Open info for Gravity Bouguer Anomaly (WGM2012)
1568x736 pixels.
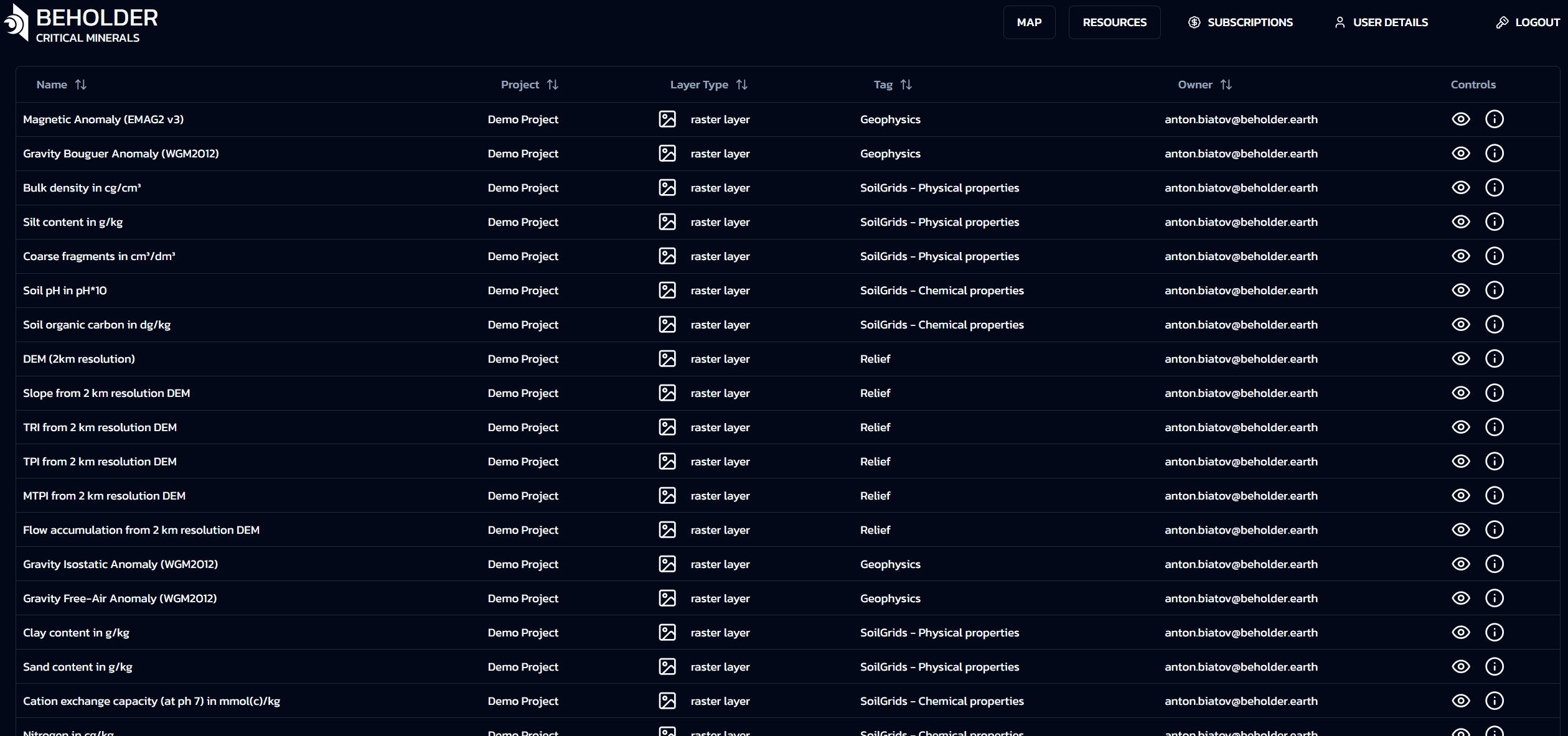coord(1495,153)
